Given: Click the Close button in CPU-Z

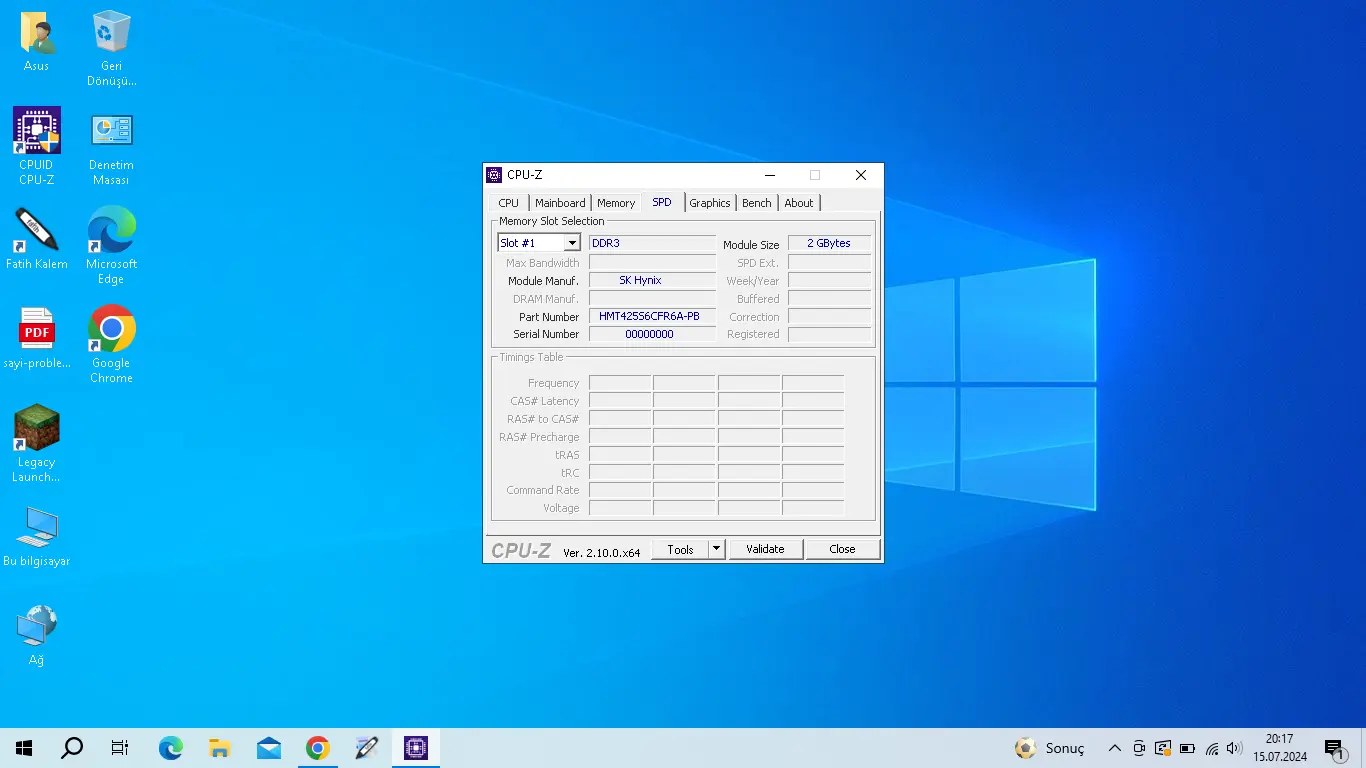Looking at the screenshot, I should (x=842, y=549).
